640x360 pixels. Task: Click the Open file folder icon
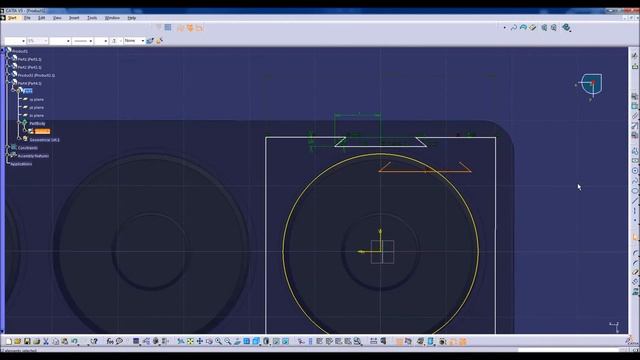coord(18,341)
